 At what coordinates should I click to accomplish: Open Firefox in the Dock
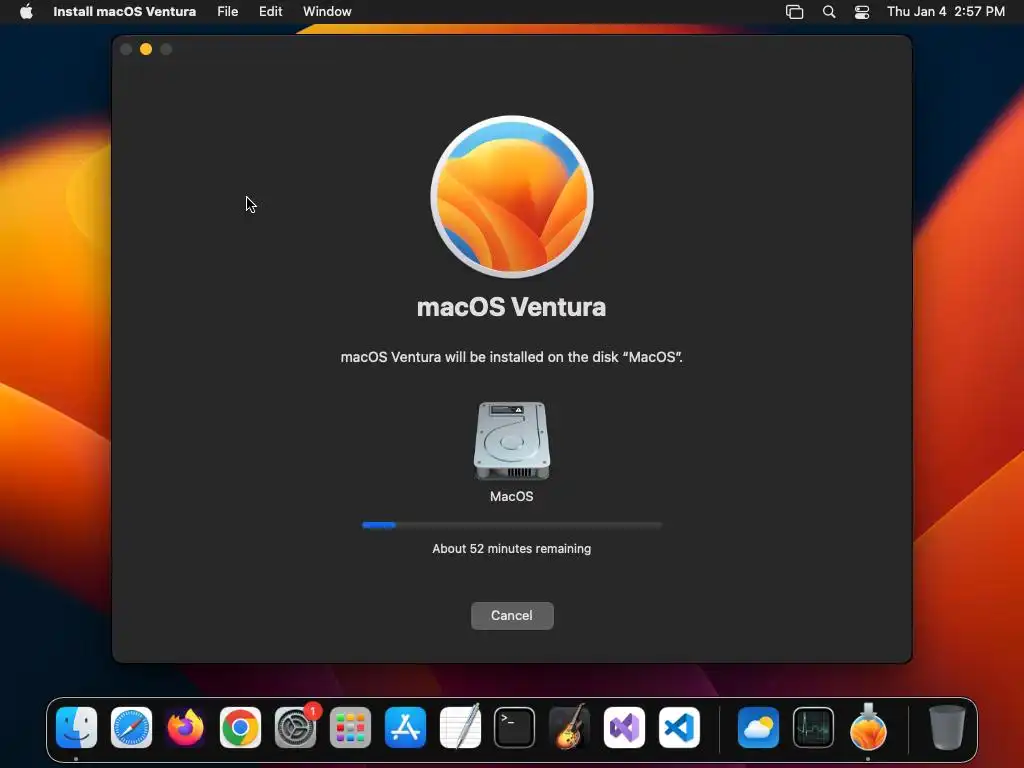pos(185,727)
